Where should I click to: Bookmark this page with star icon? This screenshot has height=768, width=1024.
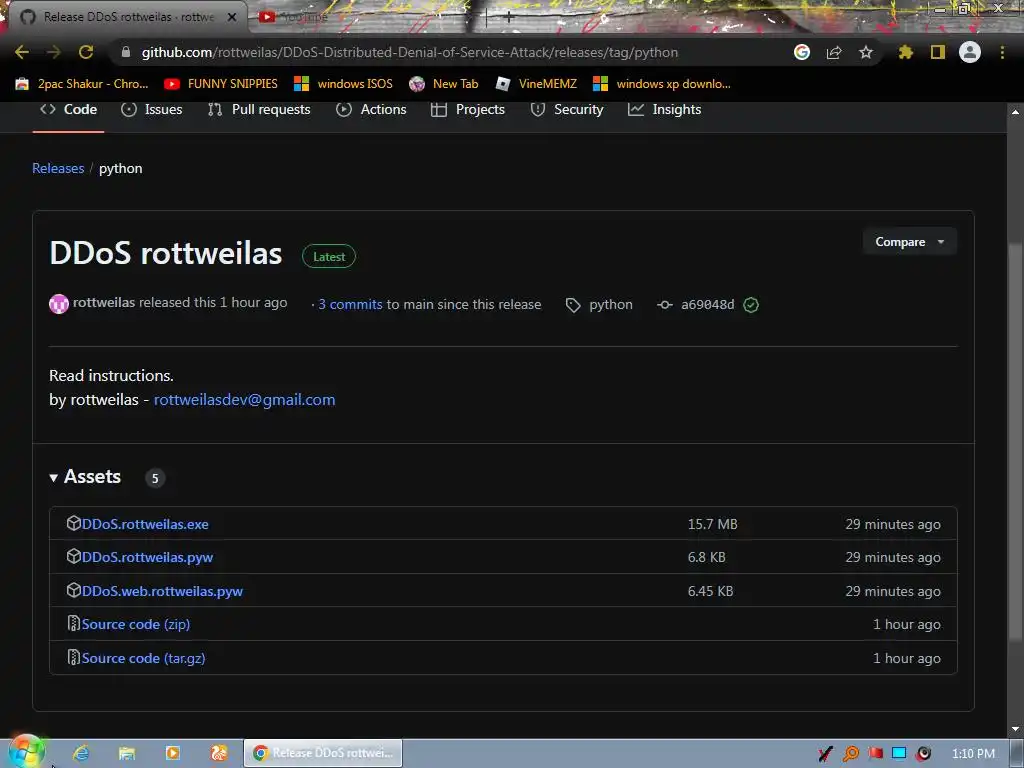[866, 52]
